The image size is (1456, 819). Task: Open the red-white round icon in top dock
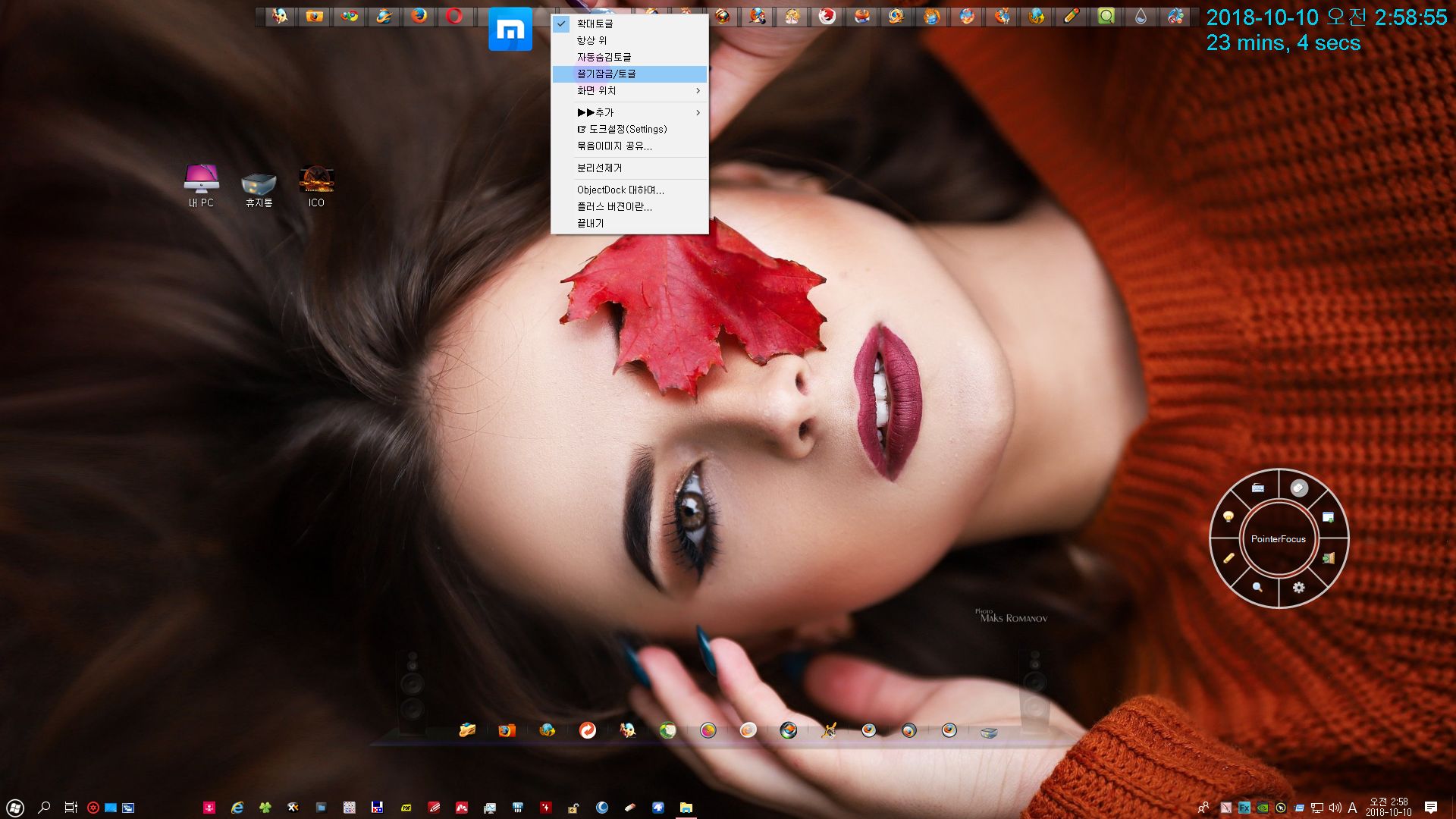(827, 16)
